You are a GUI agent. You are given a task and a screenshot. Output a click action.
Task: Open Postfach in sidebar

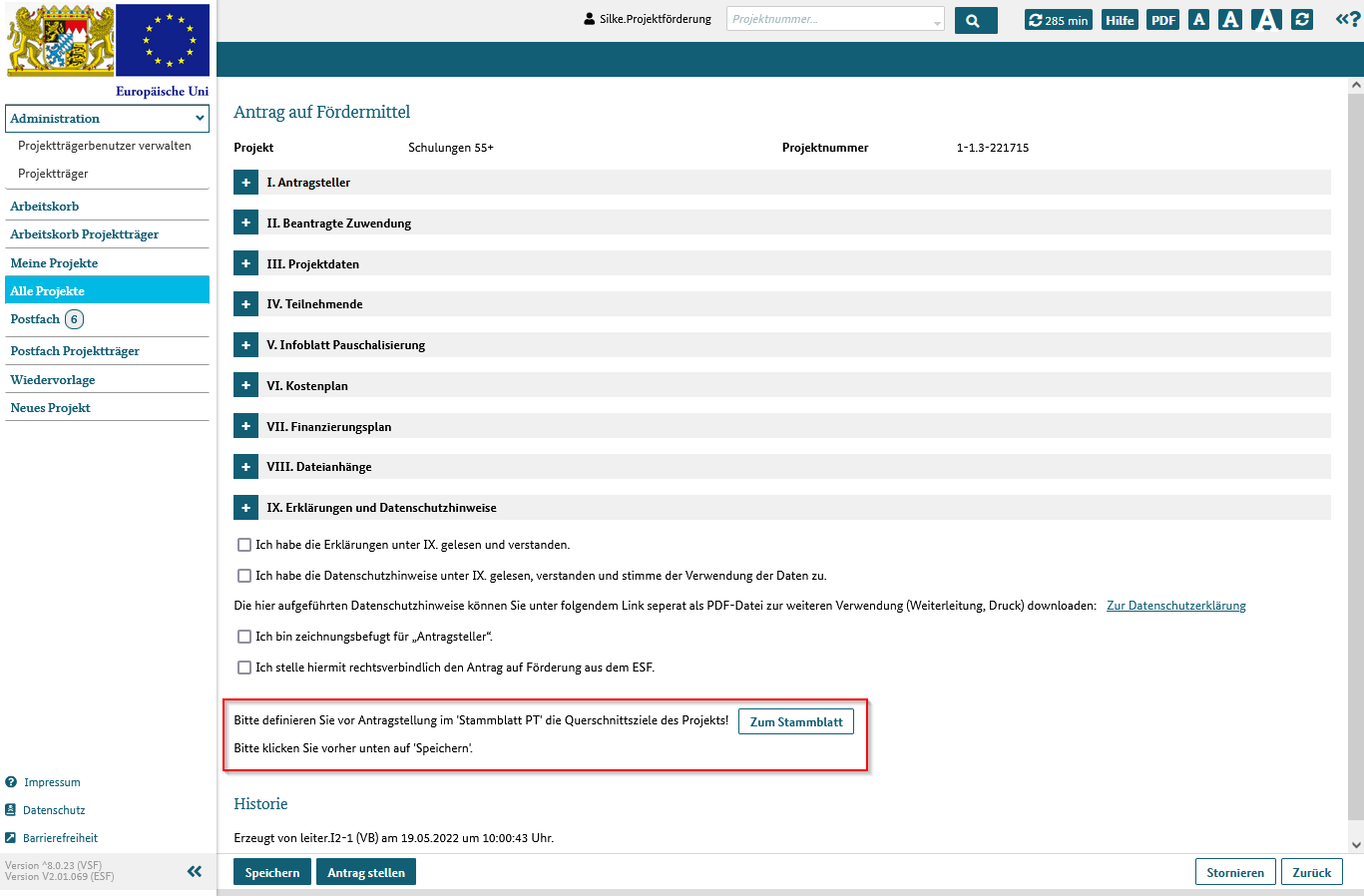coord(36,319)
